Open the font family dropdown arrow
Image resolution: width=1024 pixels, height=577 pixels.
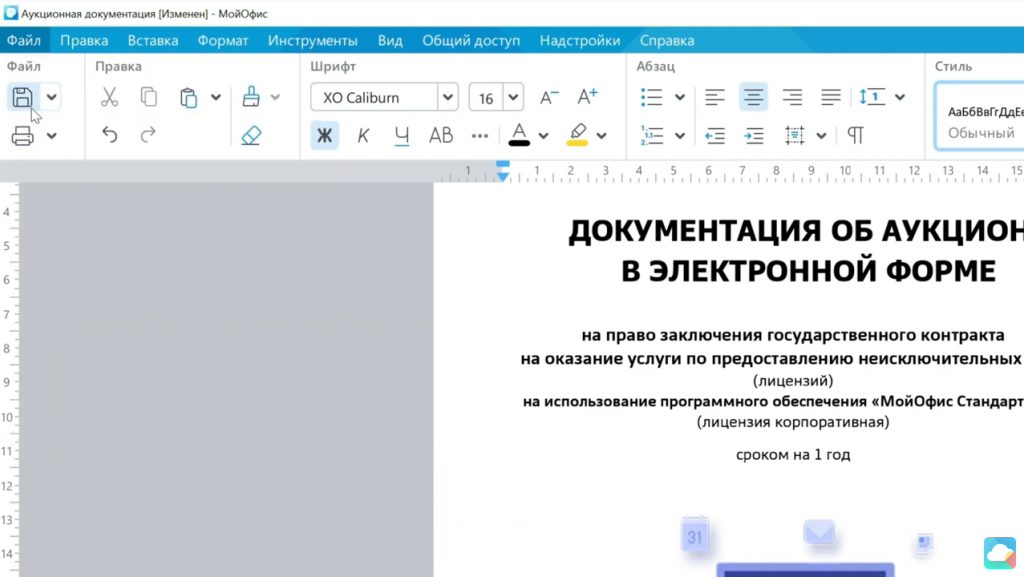448,97
